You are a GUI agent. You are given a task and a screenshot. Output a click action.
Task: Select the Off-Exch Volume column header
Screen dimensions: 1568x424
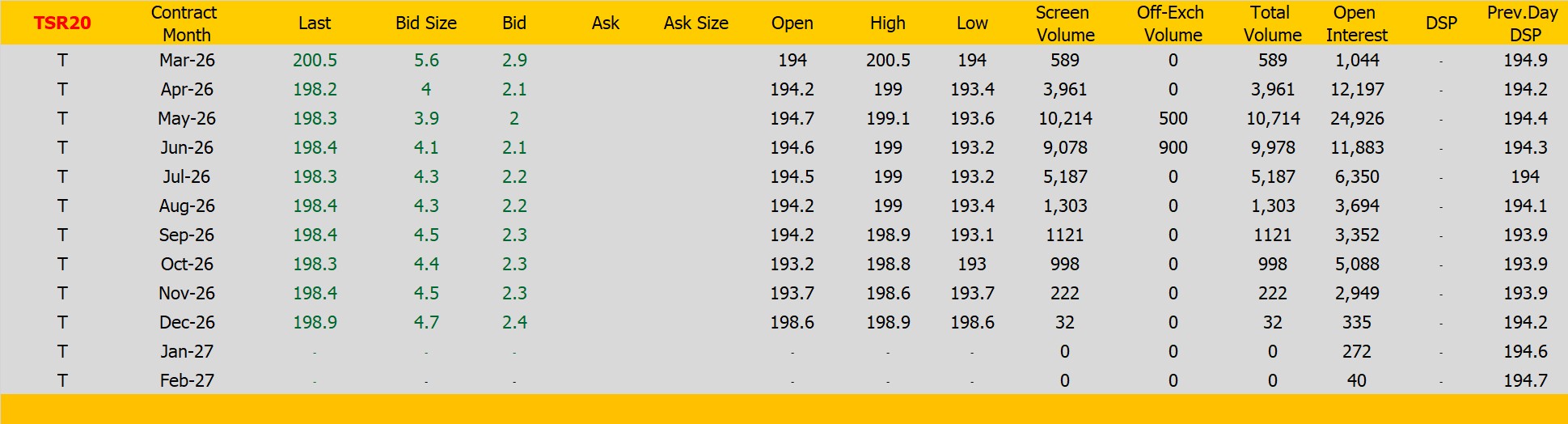pyautogui.click(x=1172, y=23)
